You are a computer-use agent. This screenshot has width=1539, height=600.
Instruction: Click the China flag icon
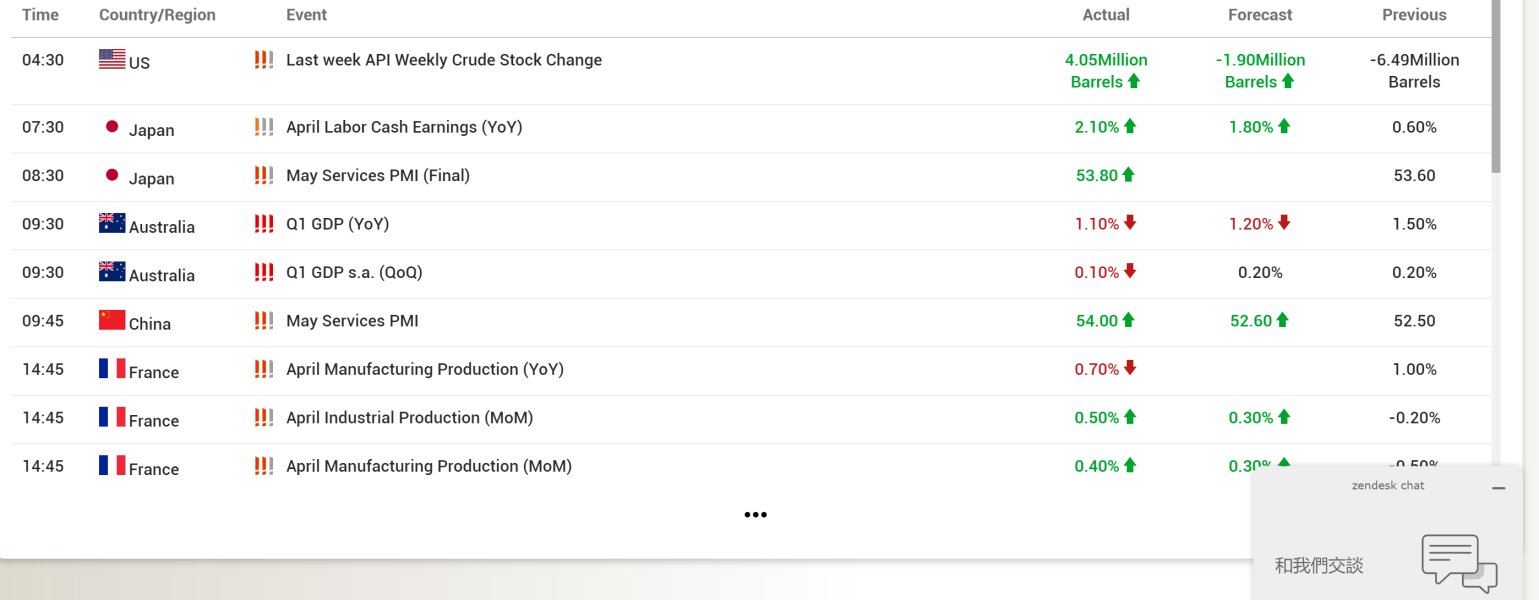(x=112, y=320)
